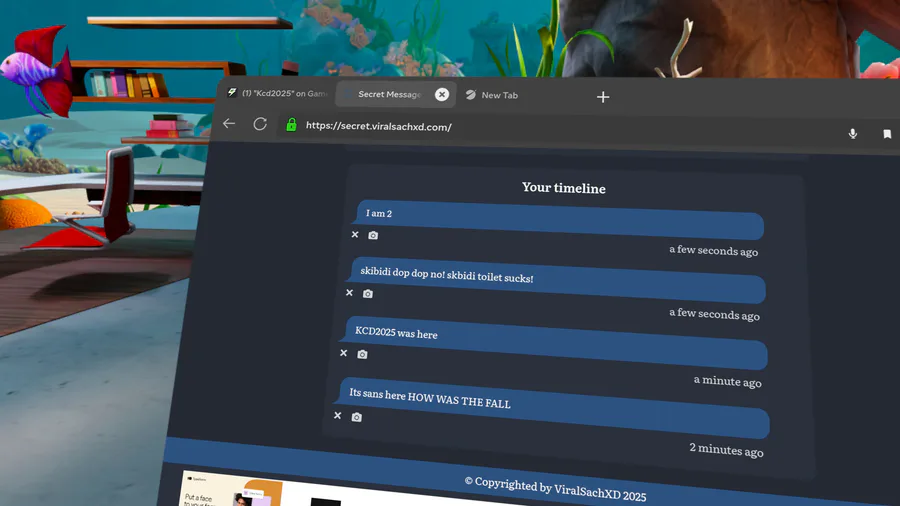This screenshot has height=506, width=900.
Task: Delete the skibidi dop dop message
Action: coord(349,293)
